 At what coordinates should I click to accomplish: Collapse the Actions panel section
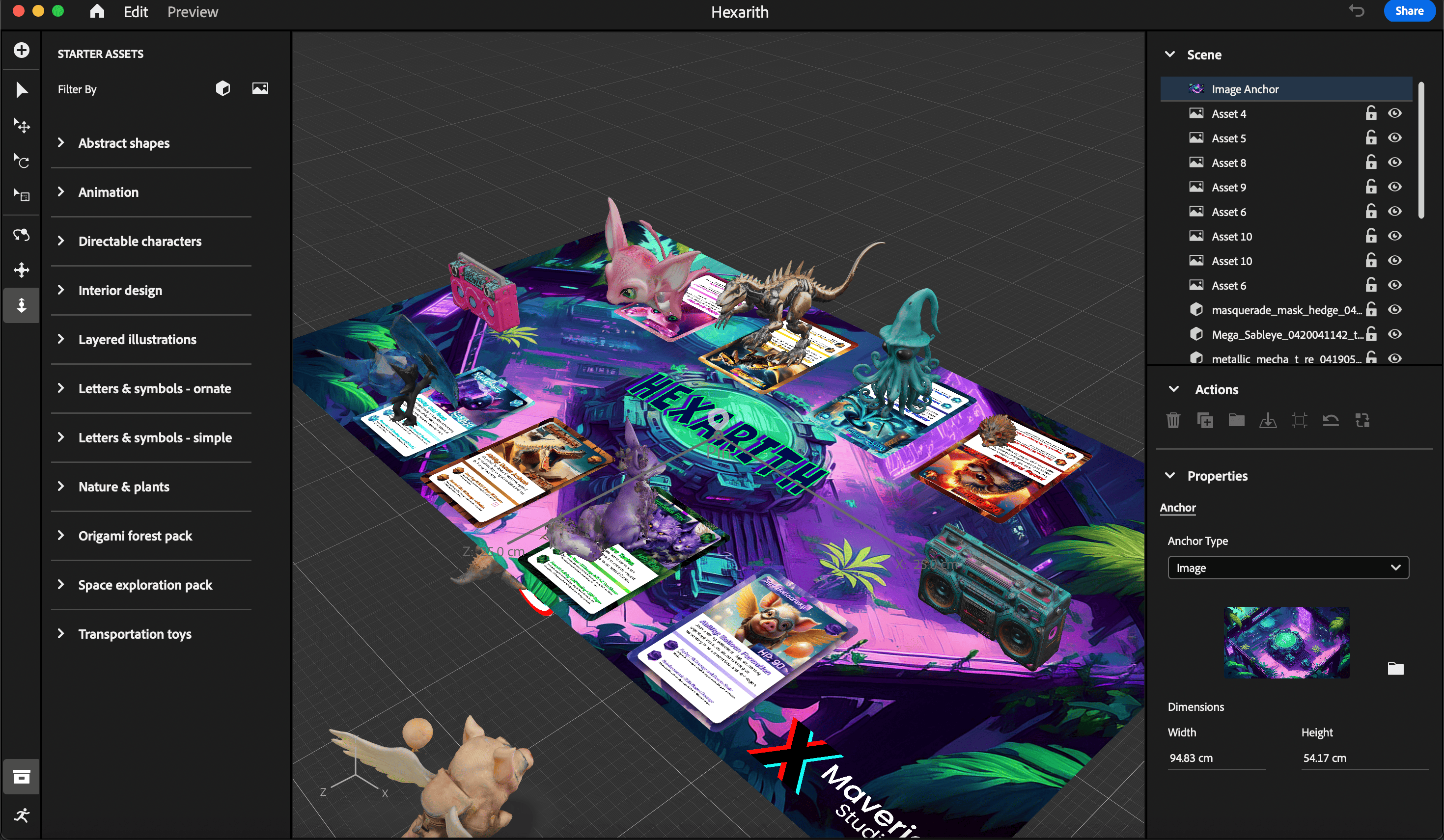click(1173, 389)
